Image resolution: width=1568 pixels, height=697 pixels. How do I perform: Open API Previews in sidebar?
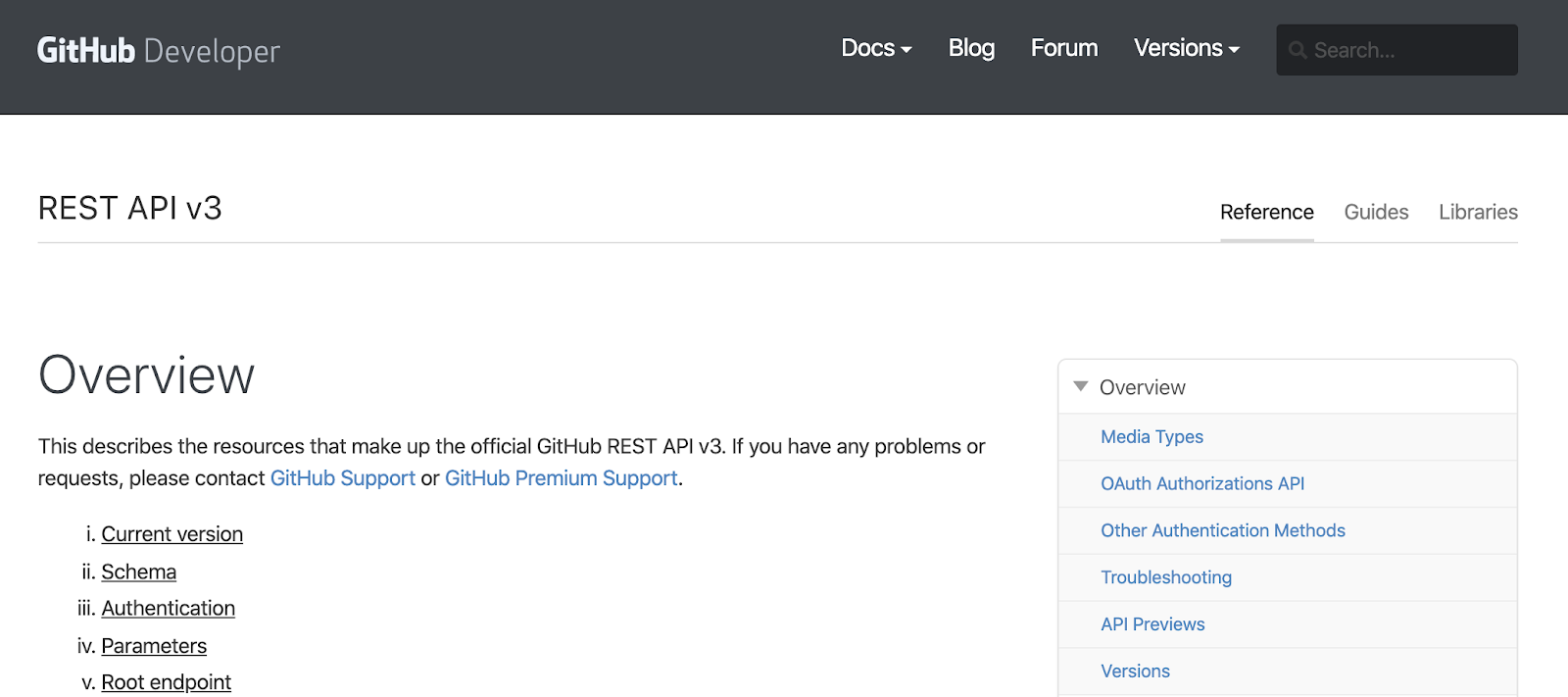coord(1152,624)
